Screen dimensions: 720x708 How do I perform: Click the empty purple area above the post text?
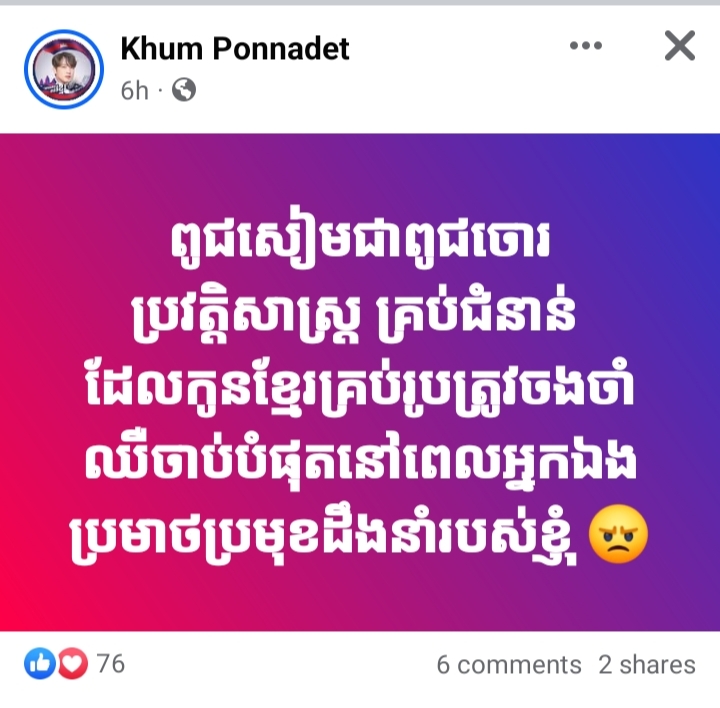tap(360, 174)
